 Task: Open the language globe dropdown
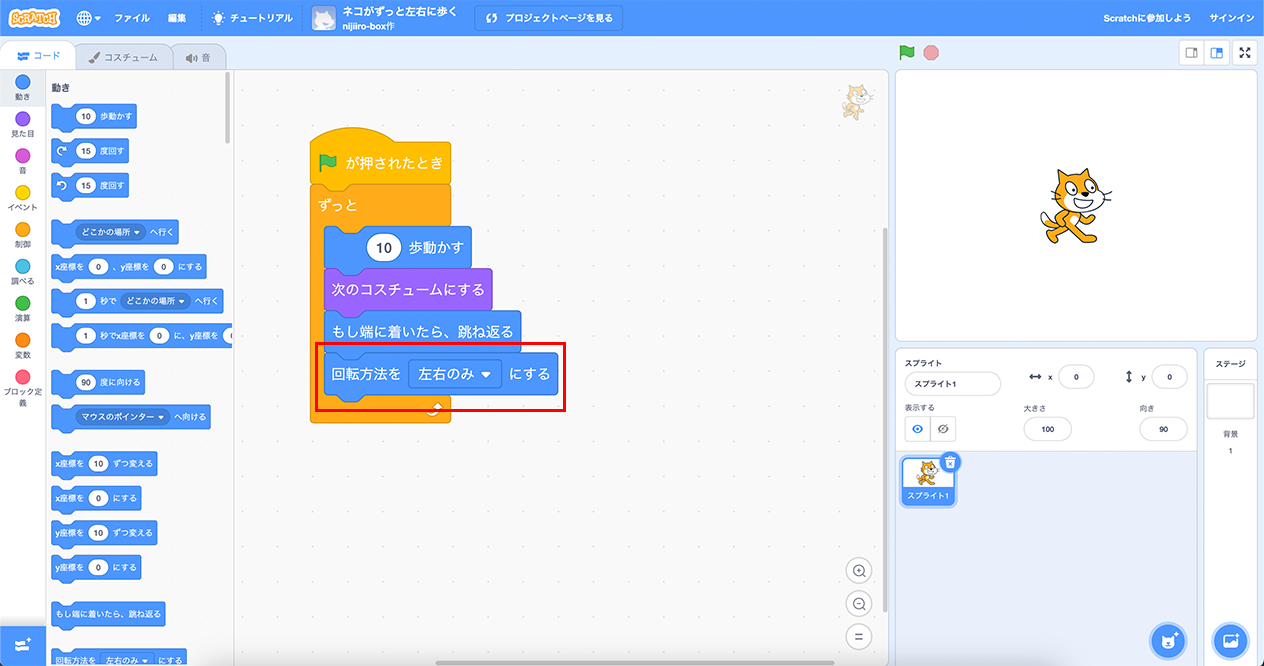(89, 18)
